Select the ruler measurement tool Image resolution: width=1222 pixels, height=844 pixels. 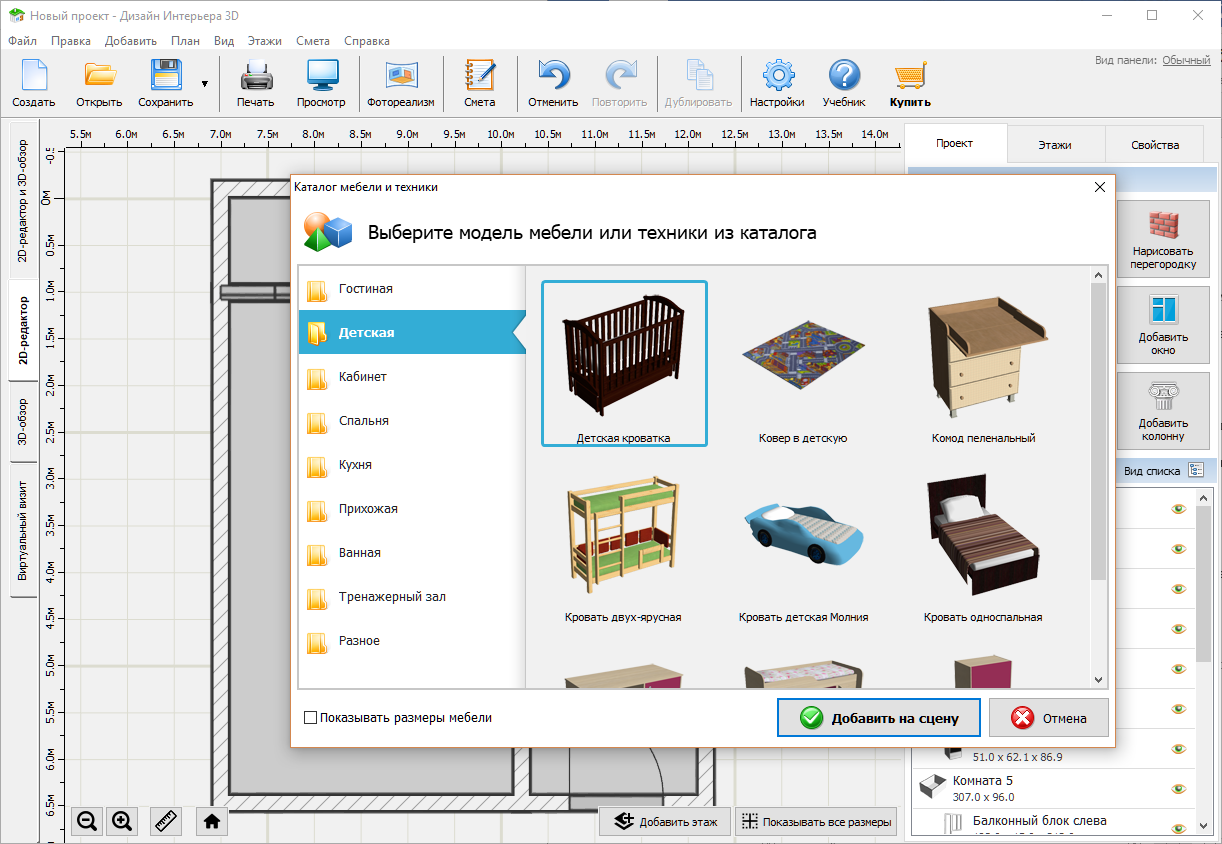pos(166,821)
